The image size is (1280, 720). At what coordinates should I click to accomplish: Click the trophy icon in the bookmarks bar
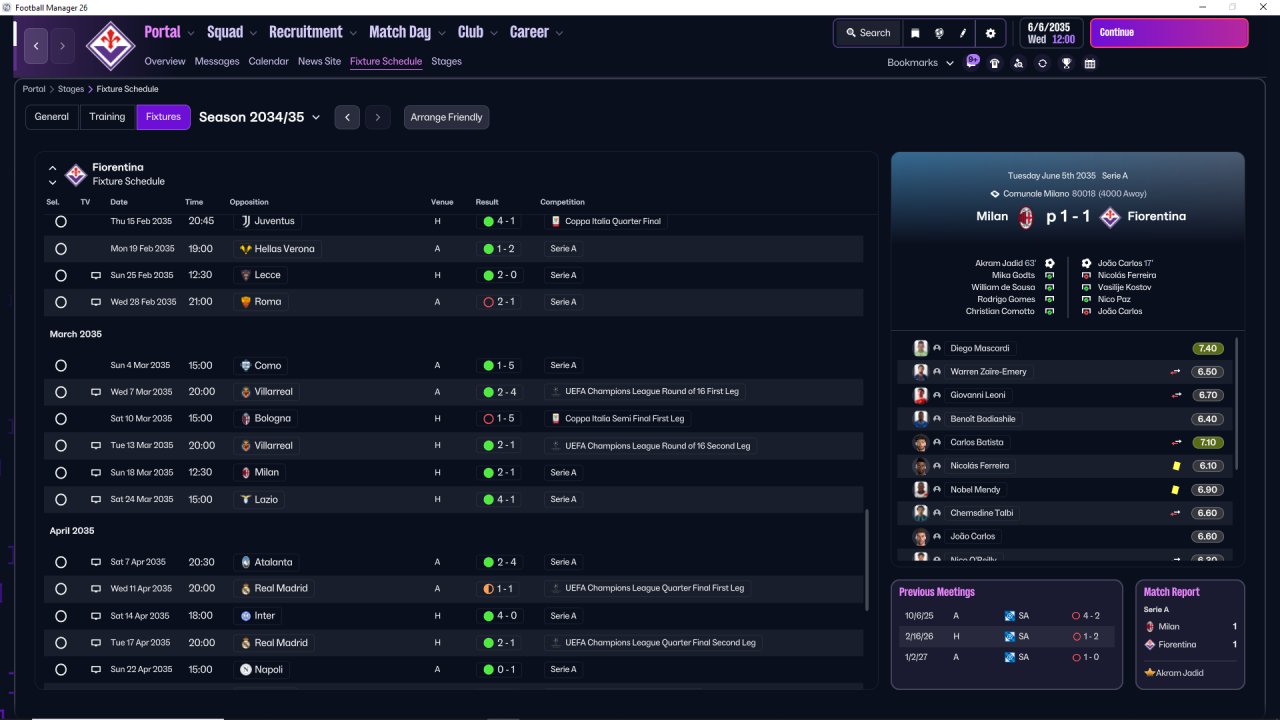point(1066,63)
